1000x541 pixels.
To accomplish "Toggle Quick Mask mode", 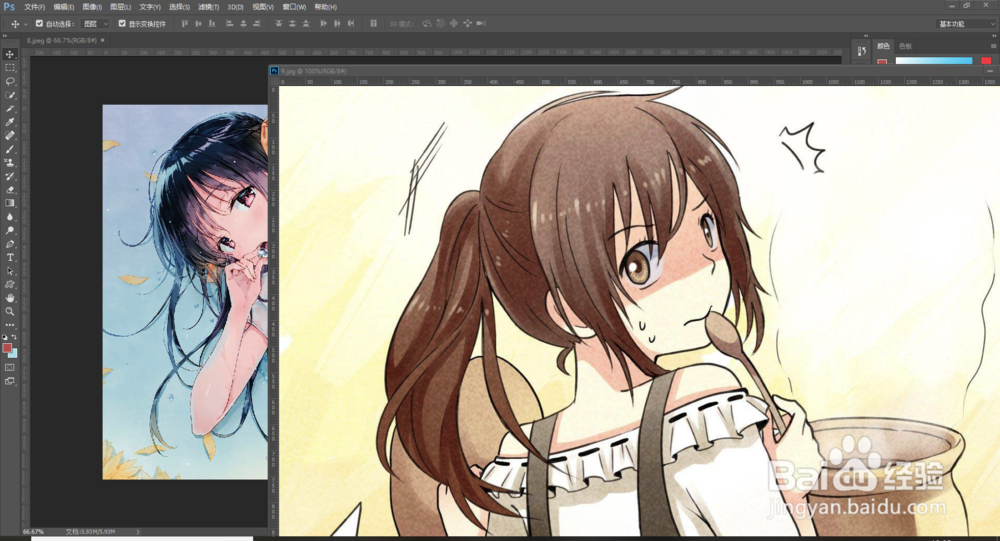I will tap(10, 367).
